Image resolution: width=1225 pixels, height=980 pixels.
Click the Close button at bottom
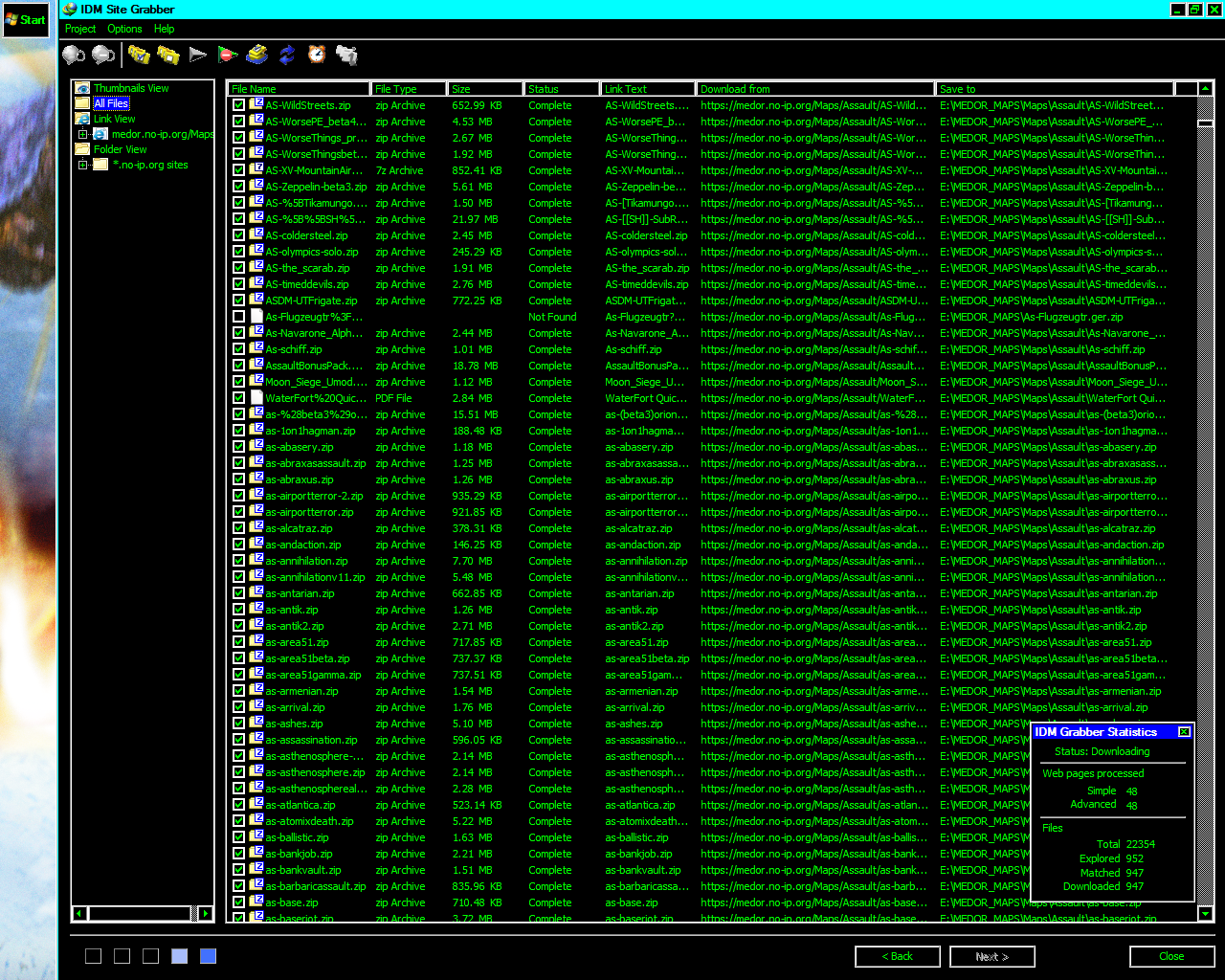point(1171,956)
